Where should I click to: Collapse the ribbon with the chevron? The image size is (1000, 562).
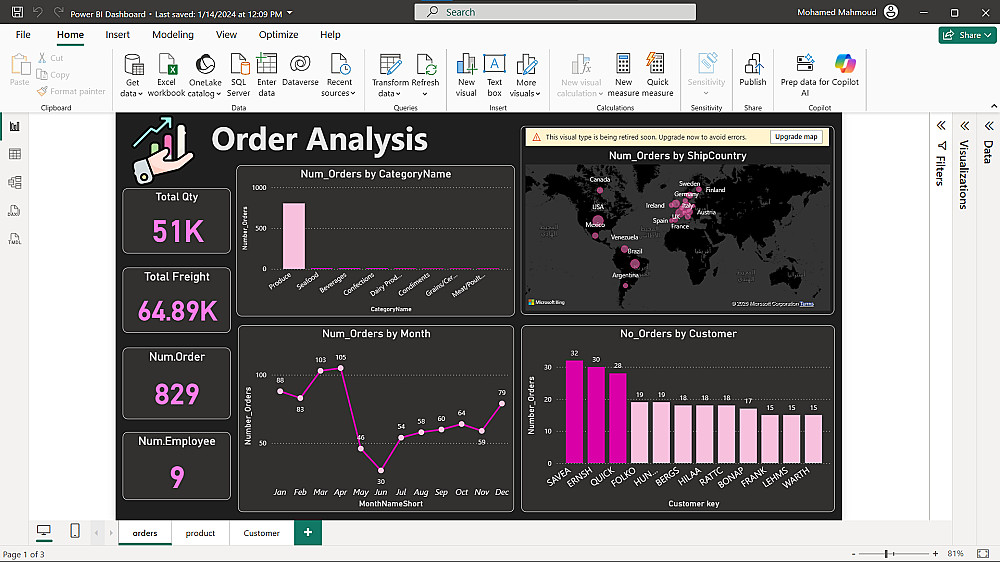994,107
